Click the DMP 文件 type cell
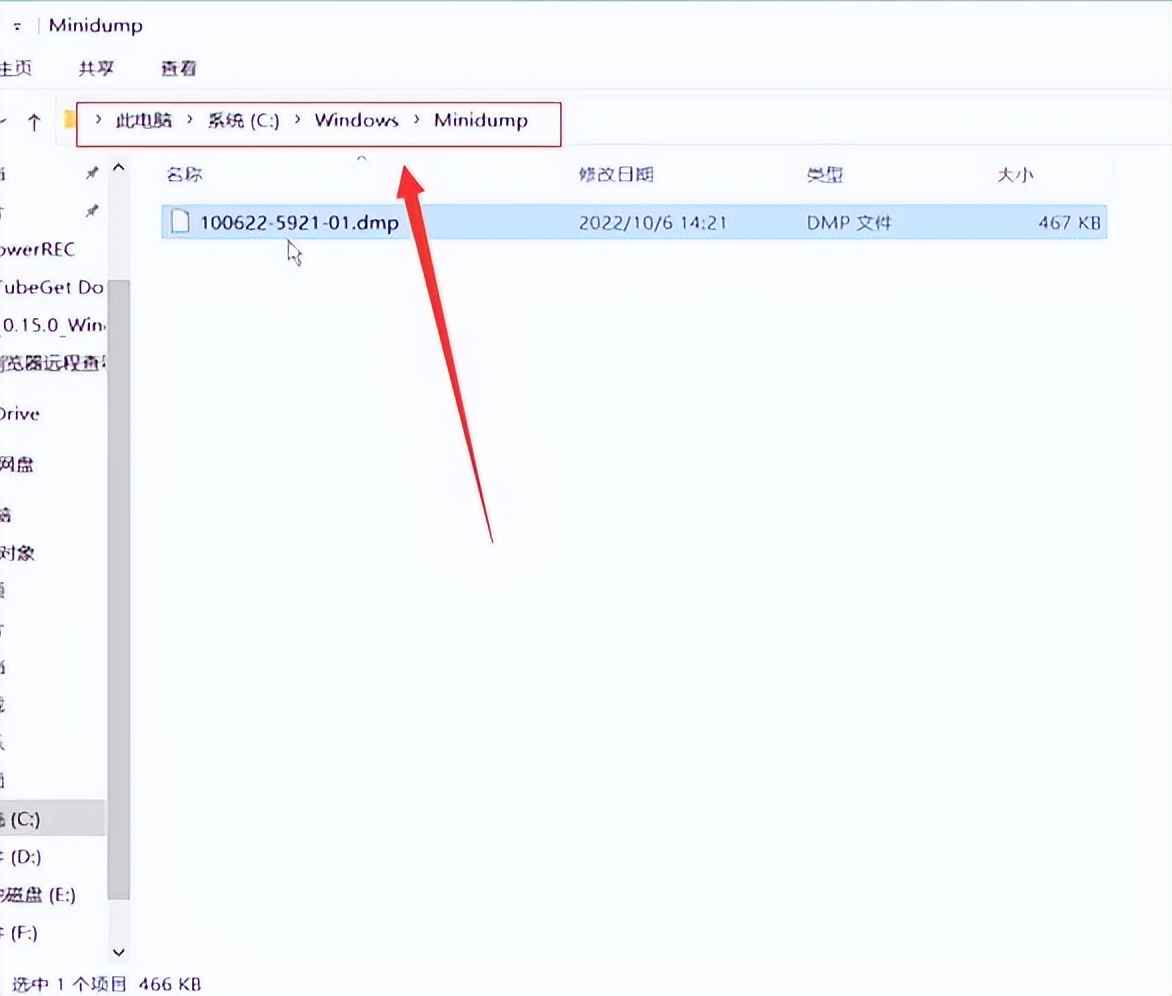The width and height of the screenshot is (1172, 996). pos(849,223)
